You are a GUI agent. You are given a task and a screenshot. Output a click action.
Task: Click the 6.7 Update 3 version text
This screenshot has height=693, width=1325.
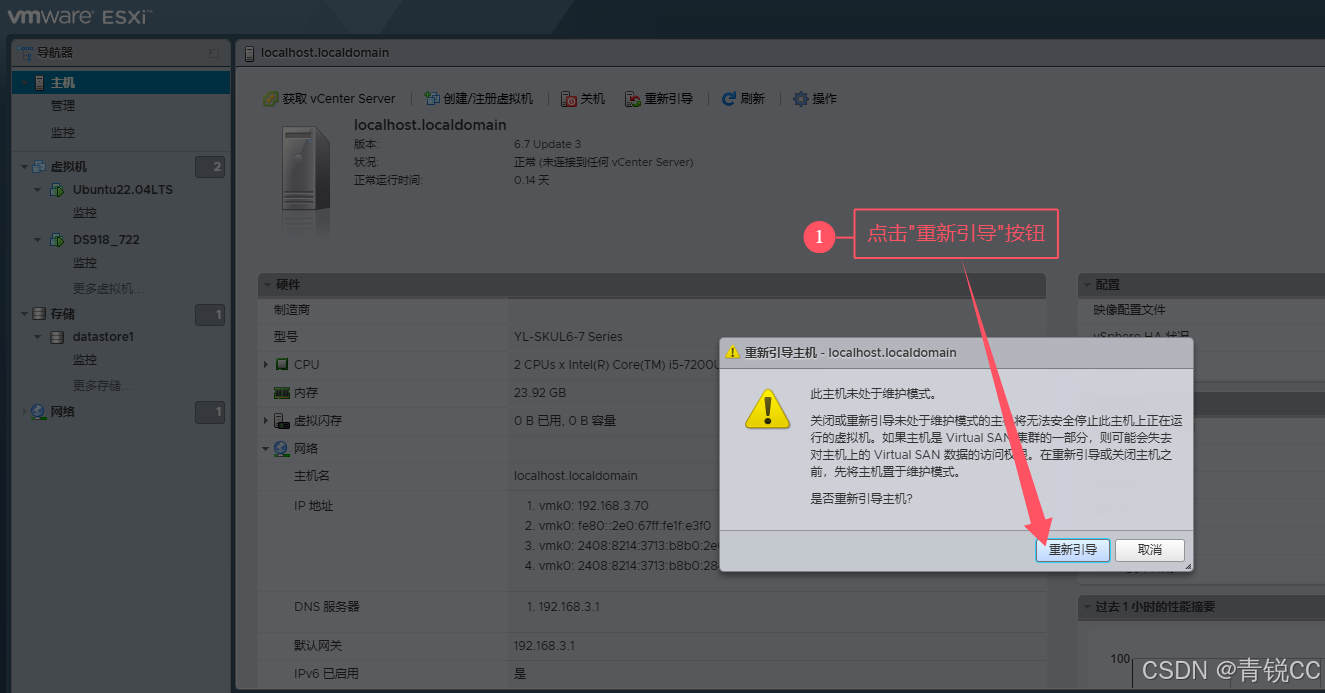[547, 145]
